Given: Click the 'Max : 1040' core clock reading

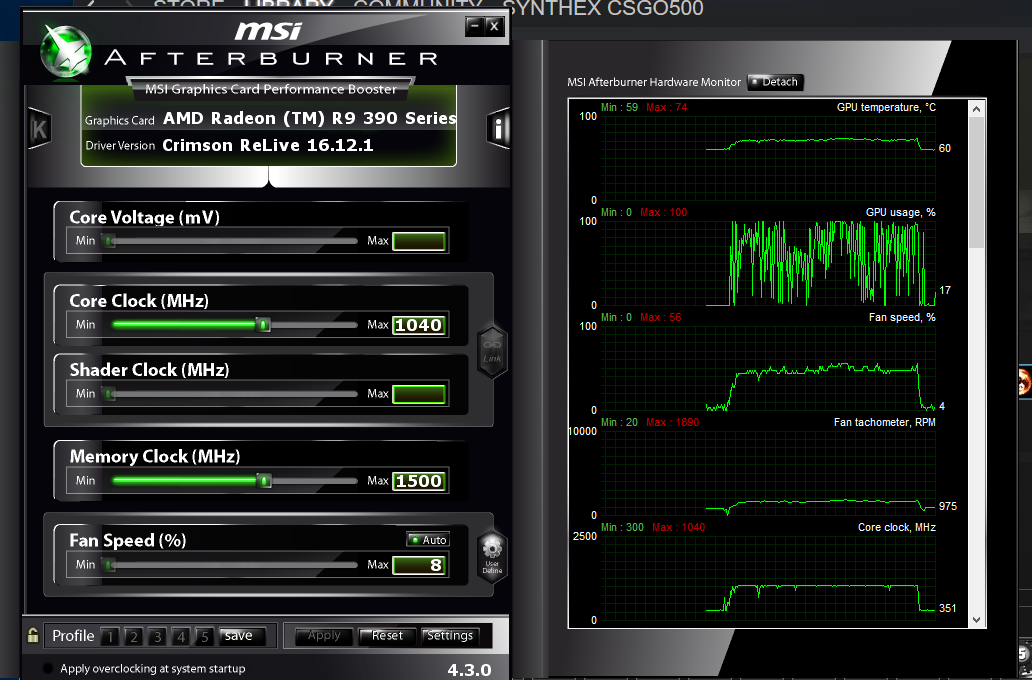Looking at the screenshot, I should (679, 527).
